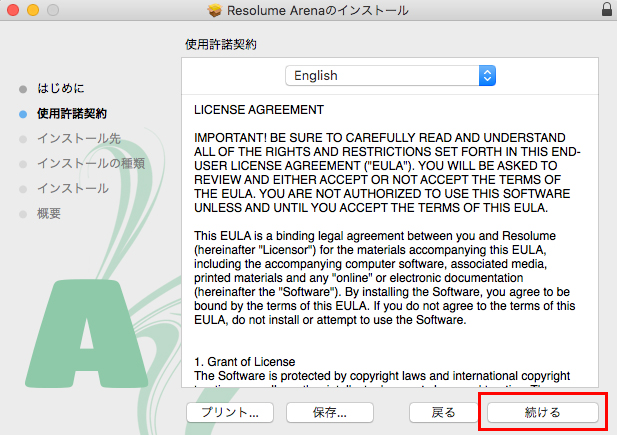Select the インストール step in the sidebar
The width and height of the screenshot is (617, 435).
(73, 189)
